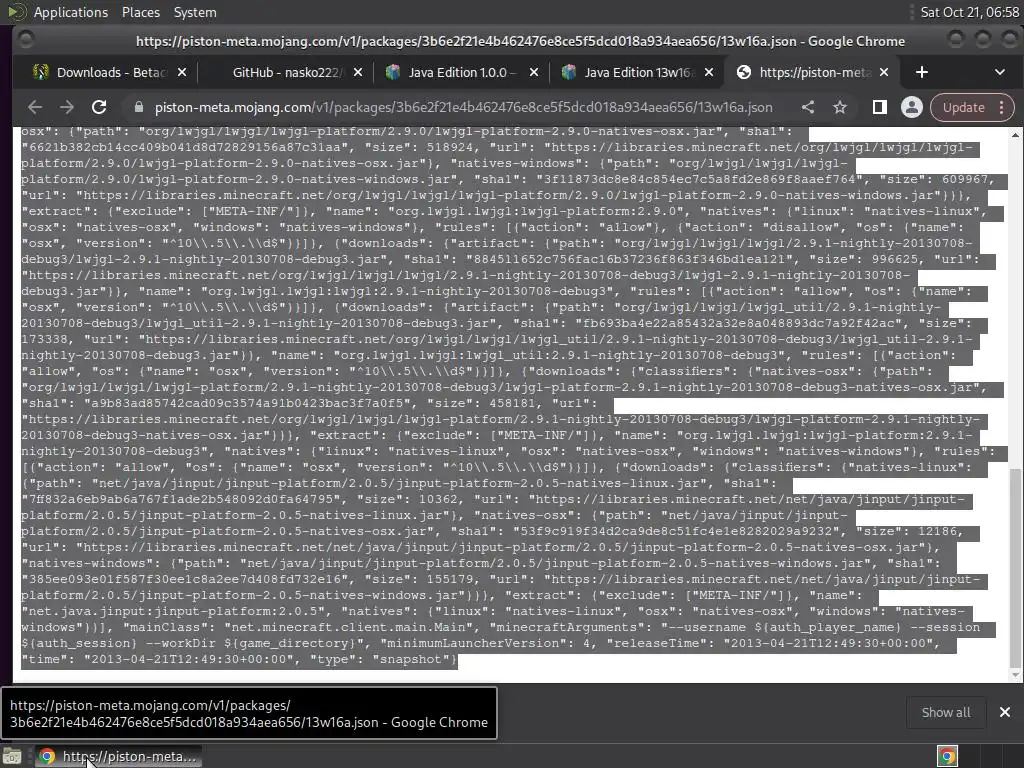Open the Applications menu

[71, 12]
